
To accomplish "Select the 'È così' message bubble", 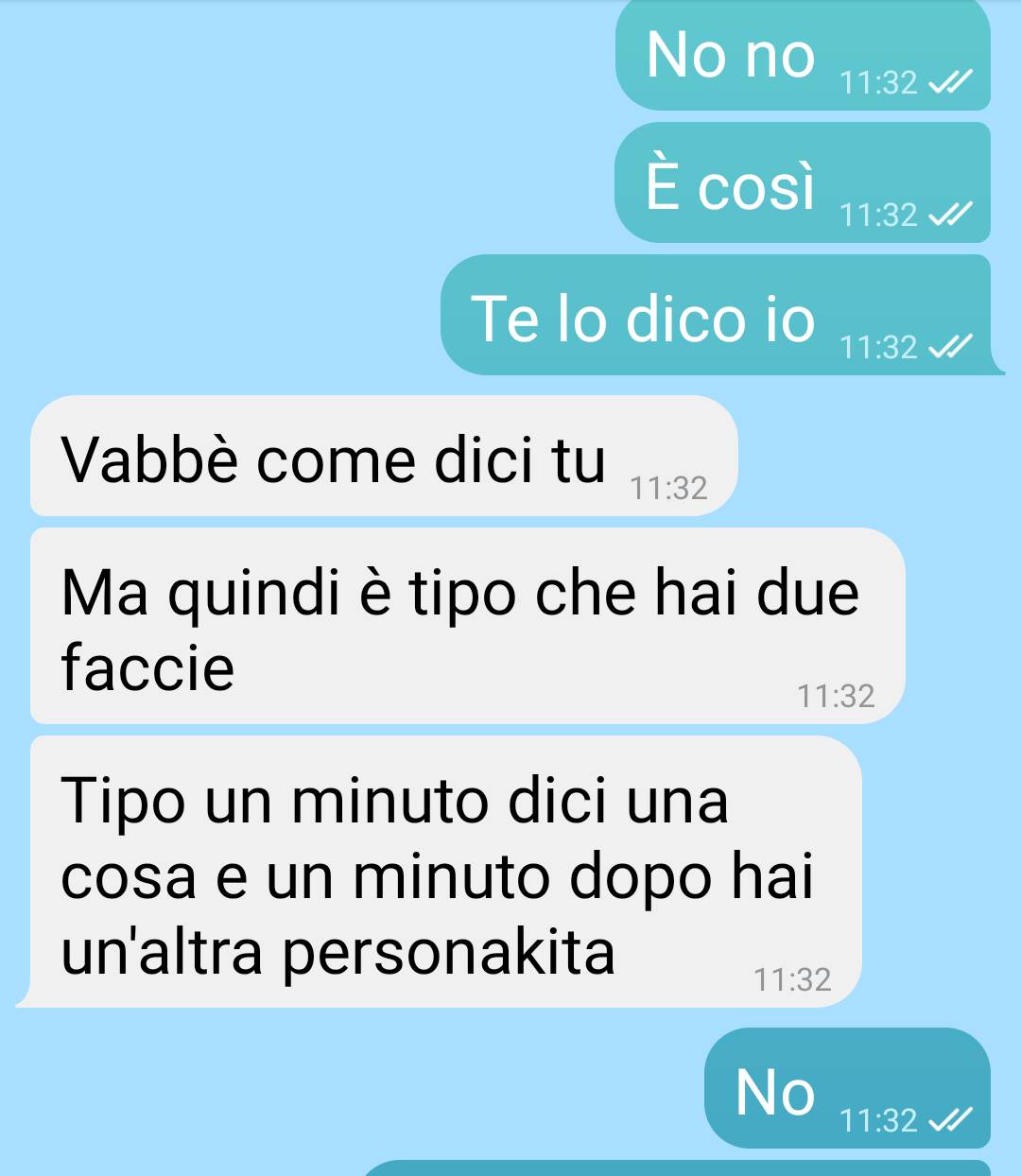I will [803, 182].
